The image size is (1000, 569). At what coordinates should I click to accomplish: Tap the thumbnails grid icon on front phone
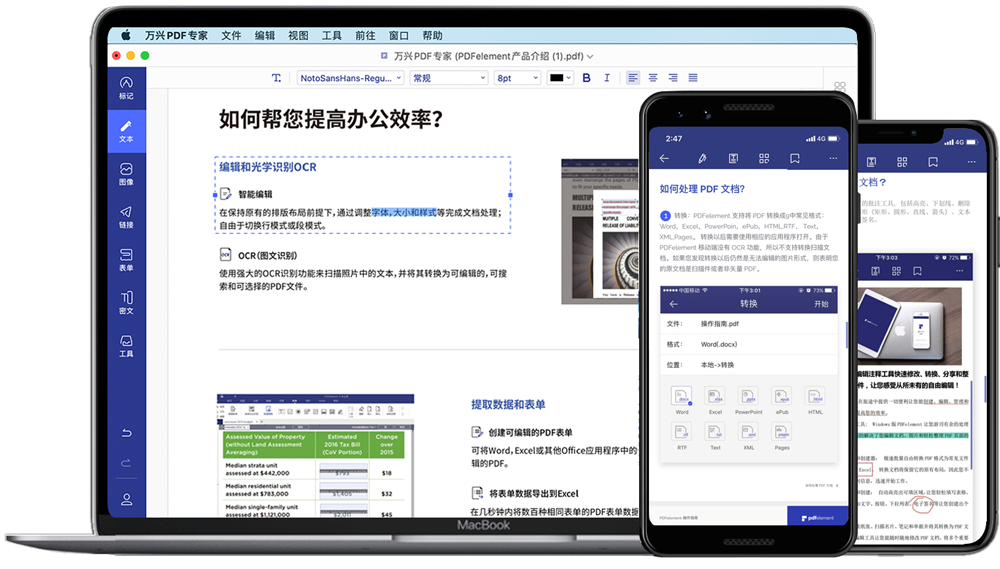(764, 158)
